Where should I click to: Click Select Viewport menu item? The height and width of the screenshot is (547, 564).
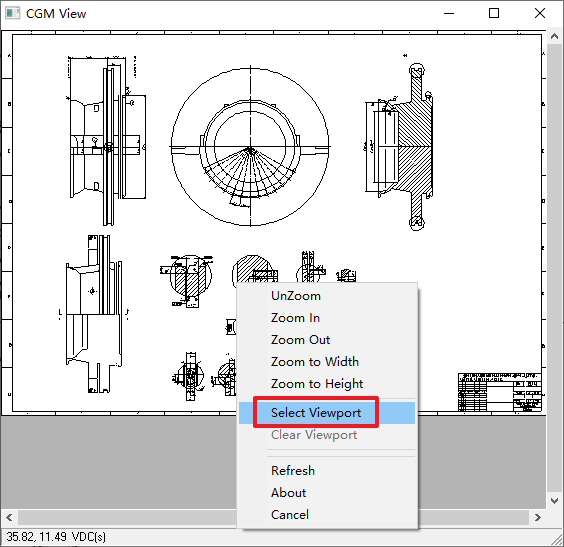327,413
